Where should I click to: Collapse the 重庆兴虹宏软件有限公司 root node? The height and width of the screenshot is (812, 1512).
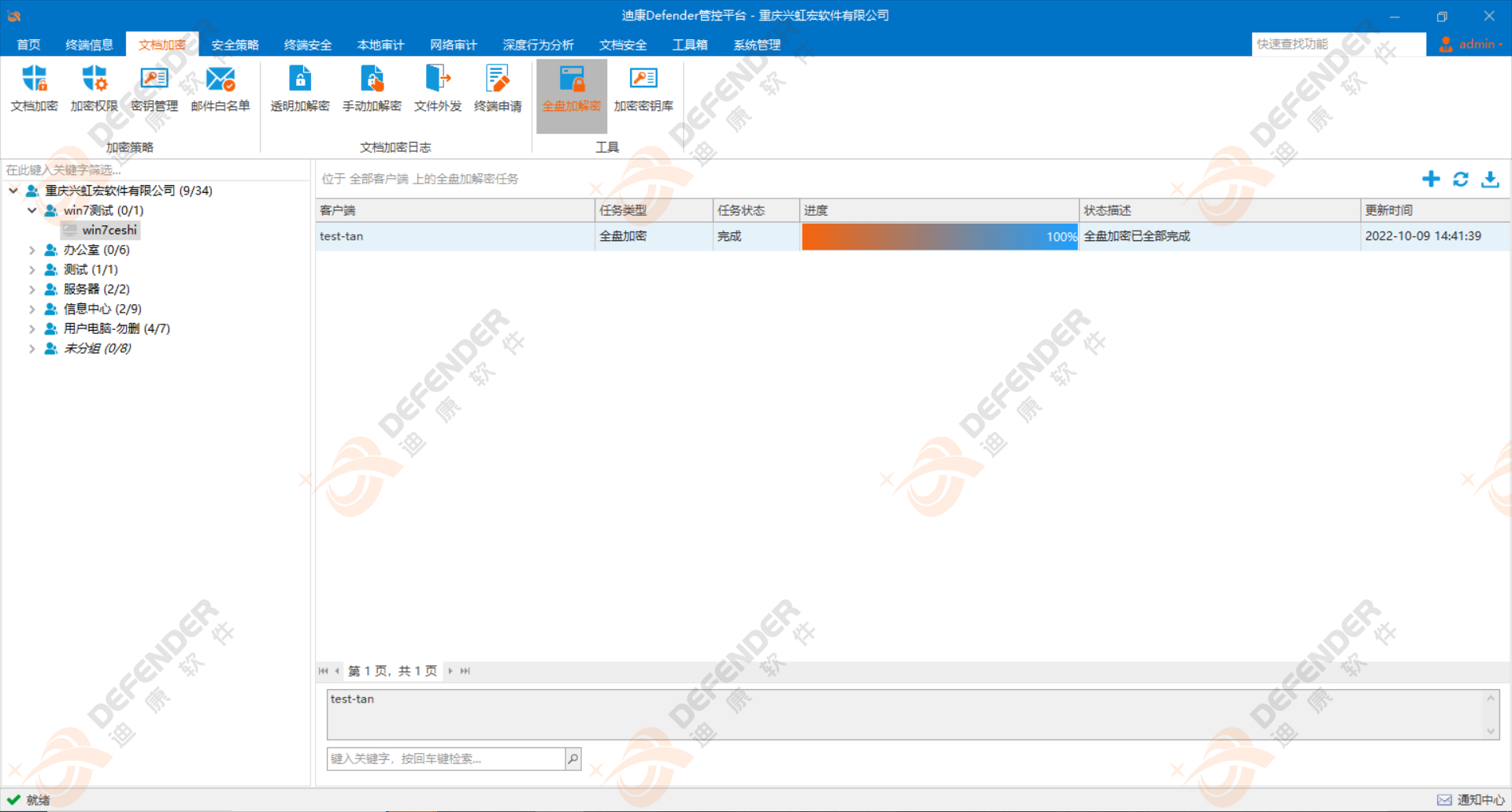pos(13,191)
